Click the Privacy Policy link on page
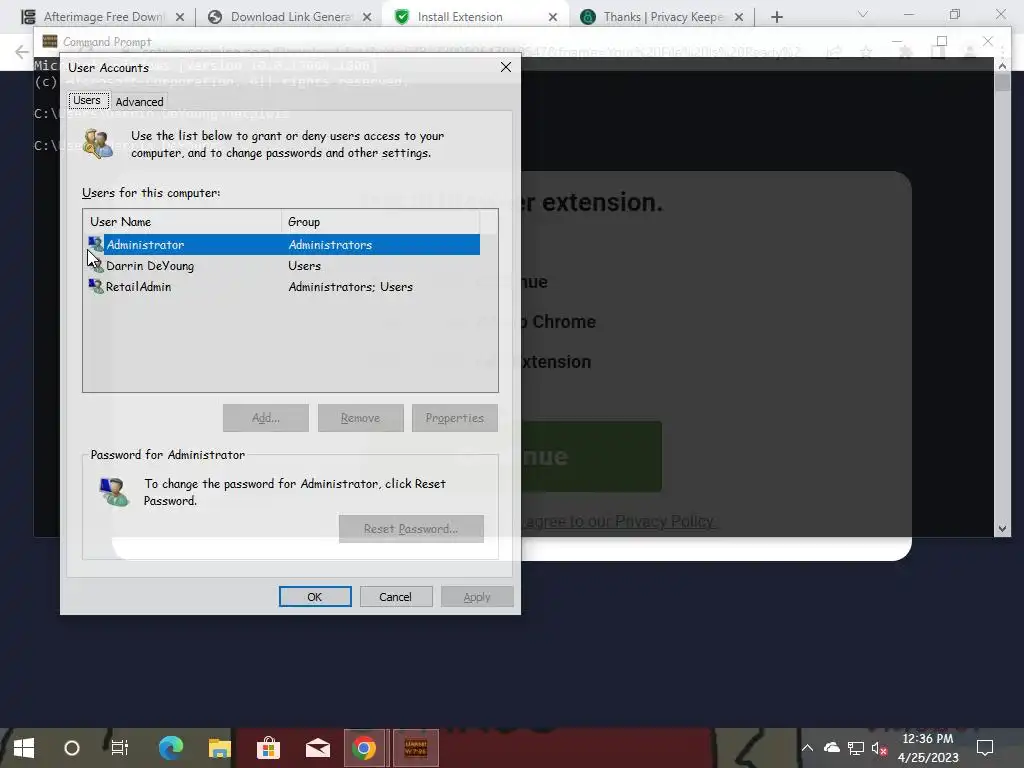The width and height of the screenshot is (1024, 768). pyautogui.click(x=665, y=521)
